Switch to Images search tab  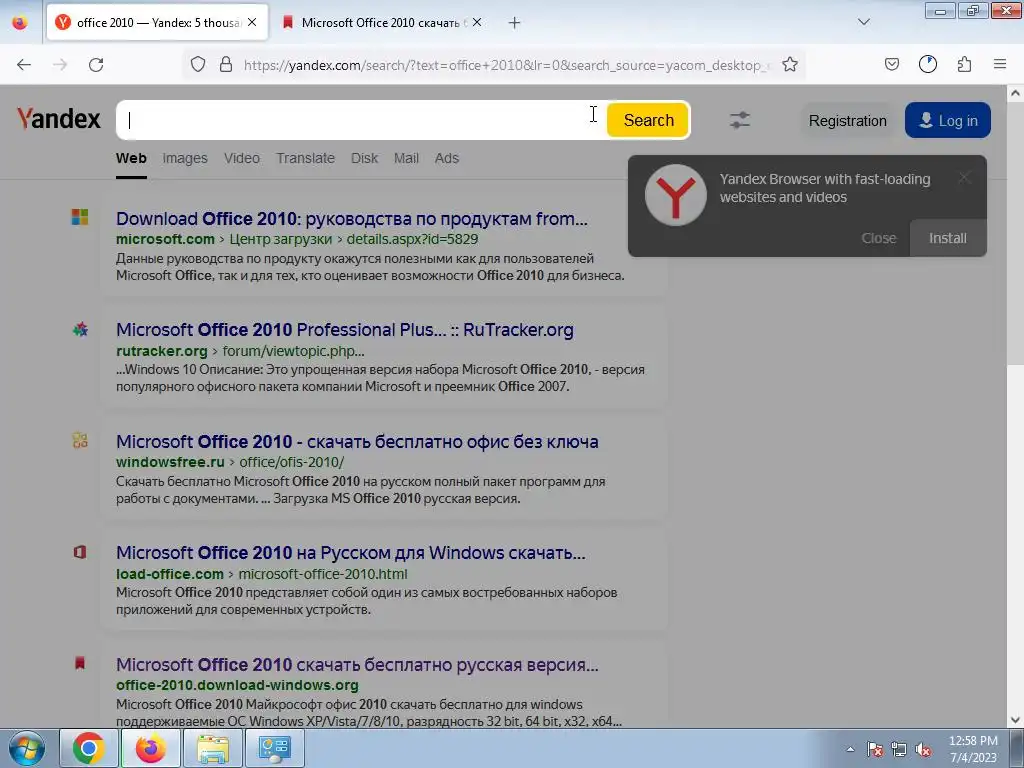point(185,158)
